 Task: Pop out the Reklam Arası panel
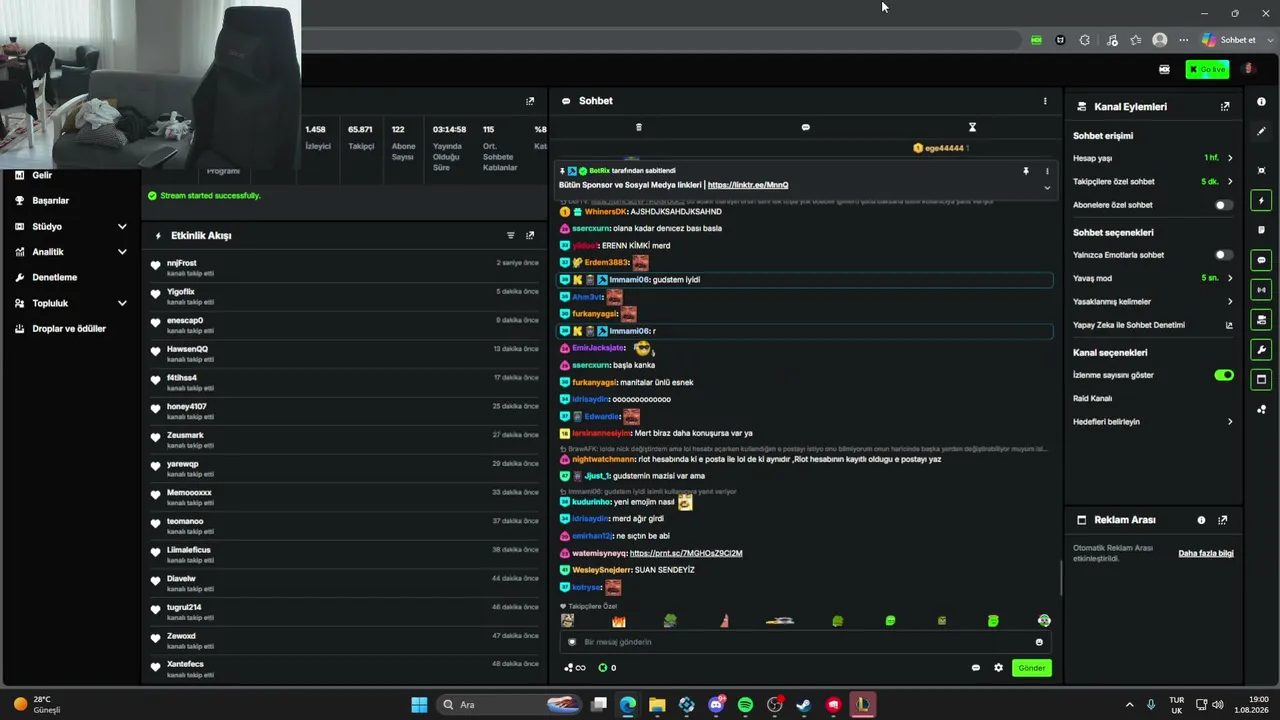click(x=1223, y=520)
